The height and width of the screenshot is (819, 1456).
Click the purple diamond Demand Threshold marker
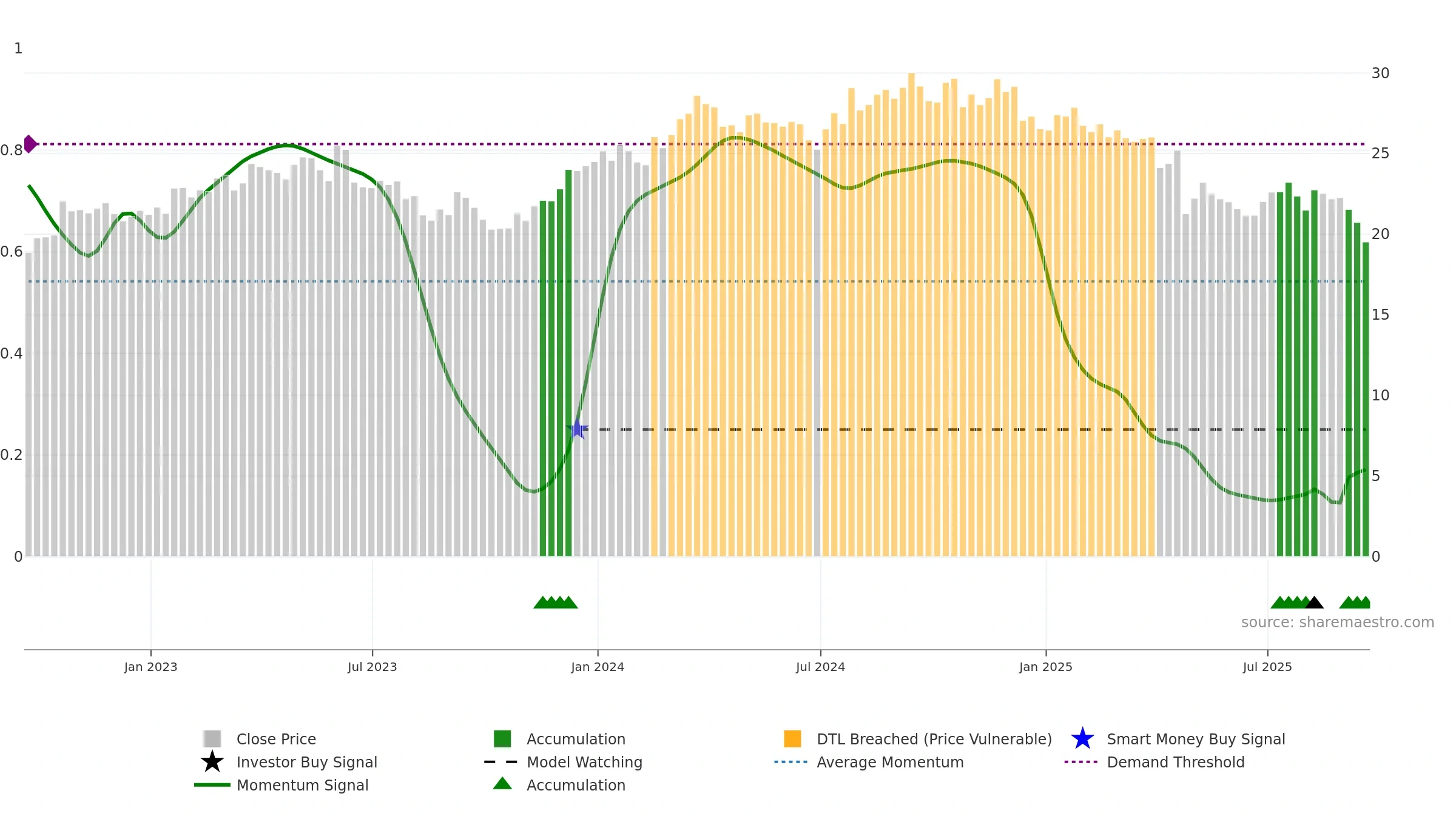coord(30,144)
